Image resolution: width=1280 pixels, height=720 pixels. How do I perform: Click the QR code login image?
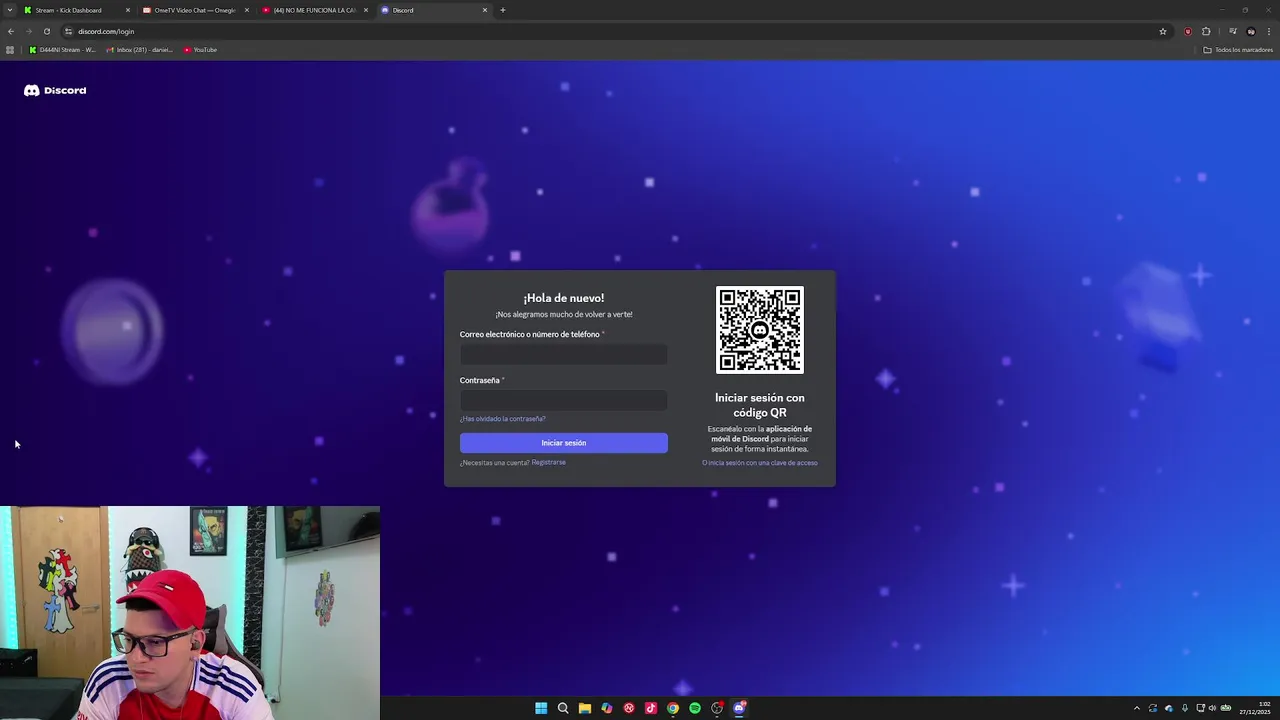pyautogui.click(x=760, y=330)
